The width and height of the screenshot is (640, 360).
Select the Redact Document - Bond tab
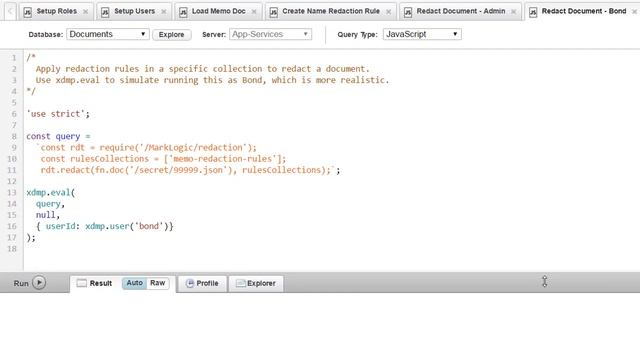click(584, 11)
